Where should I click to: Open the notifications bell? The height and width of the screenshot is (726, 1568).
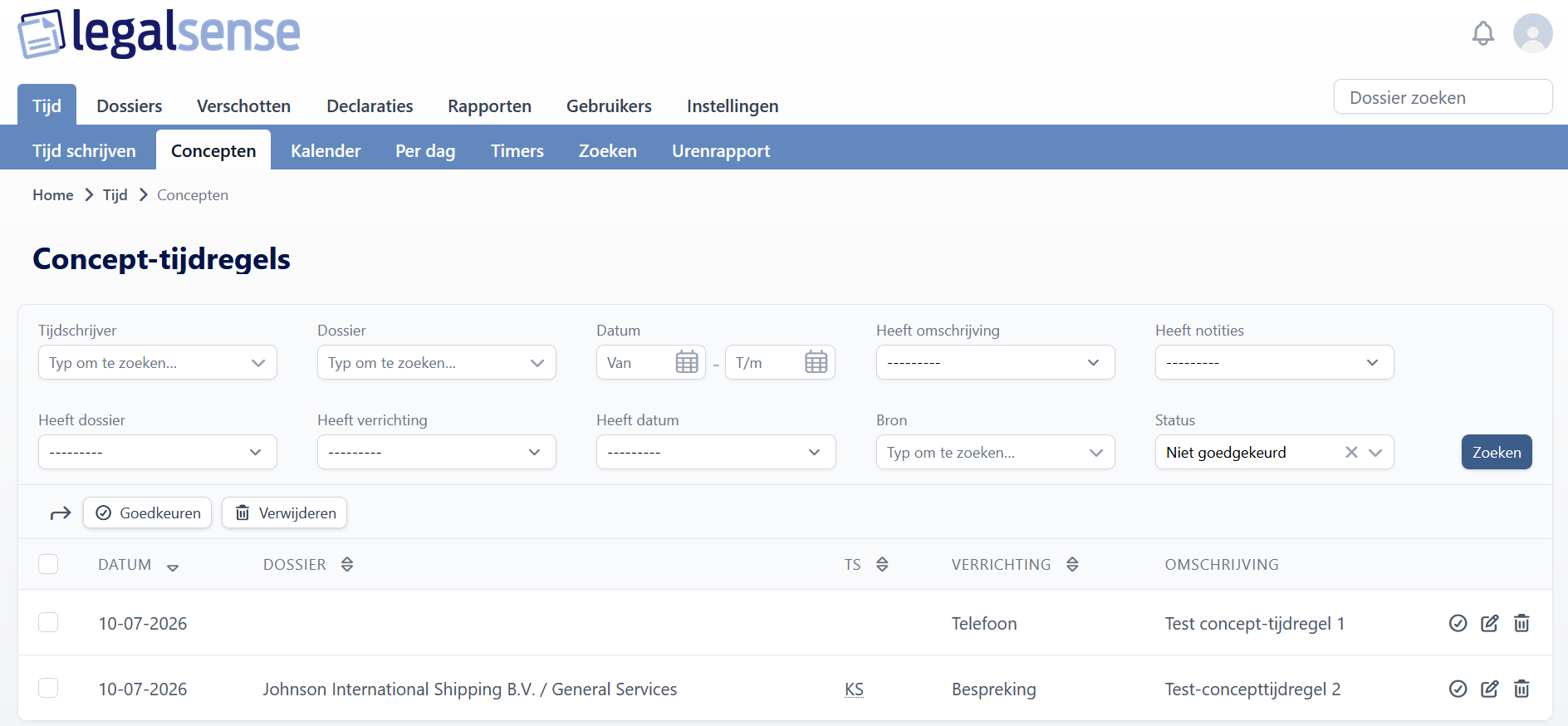[x=1482, y=33]
